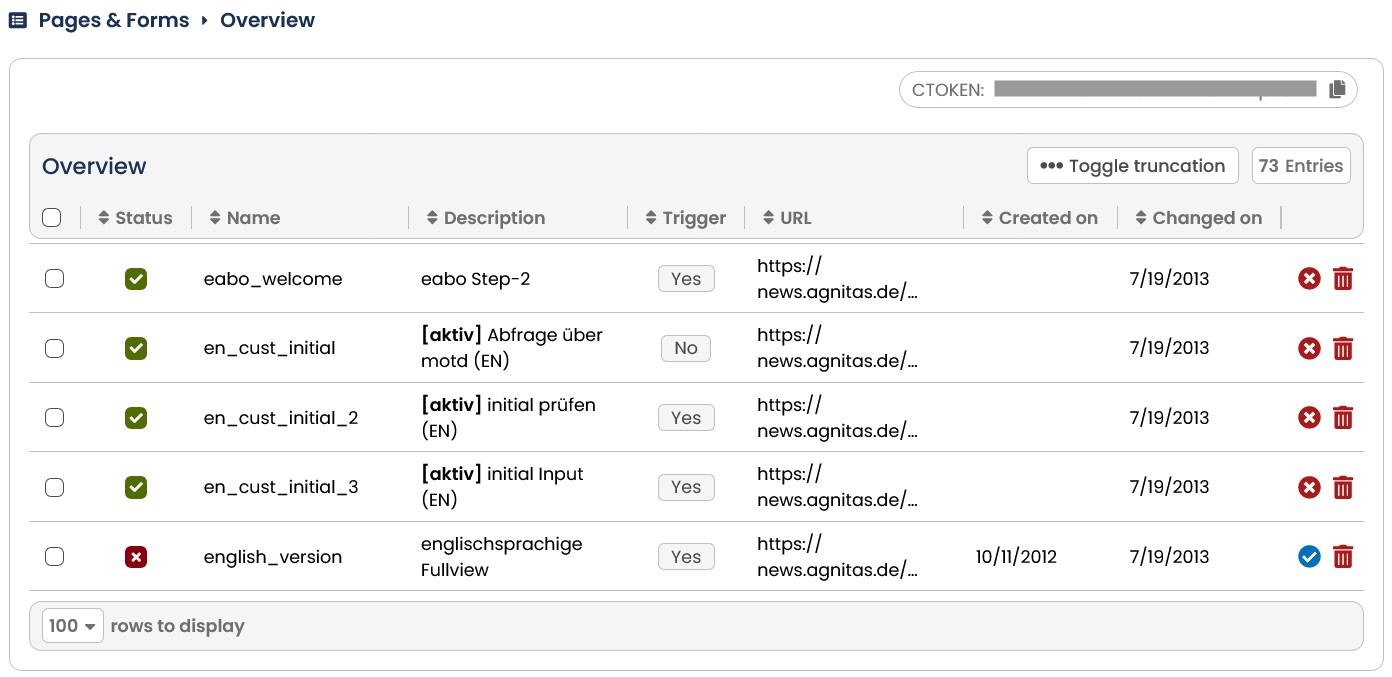Check the select-all checkbox in header
The height and width of the screenshot is (677, 1392).
coord(52,218)
